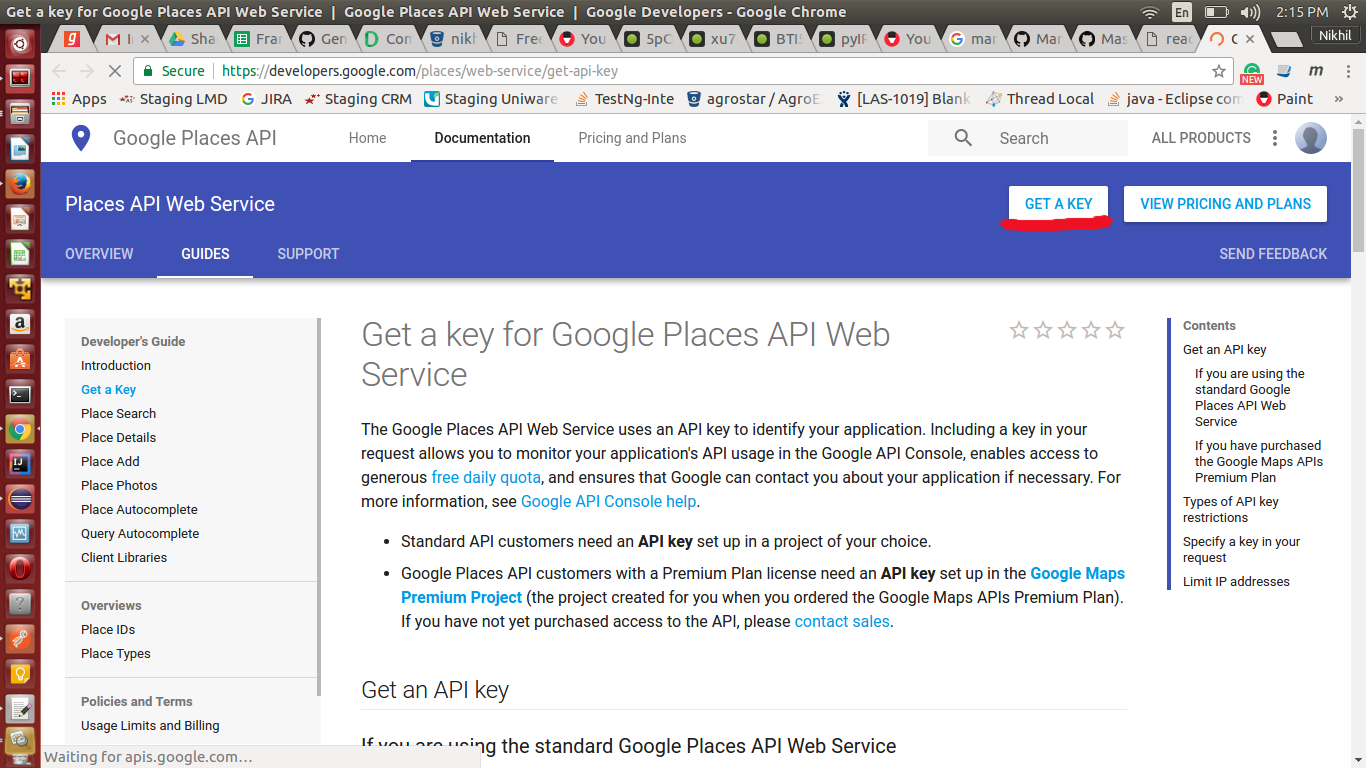Jump to Specify a key in your request
1366x768 pixels.
point(1241,550)
